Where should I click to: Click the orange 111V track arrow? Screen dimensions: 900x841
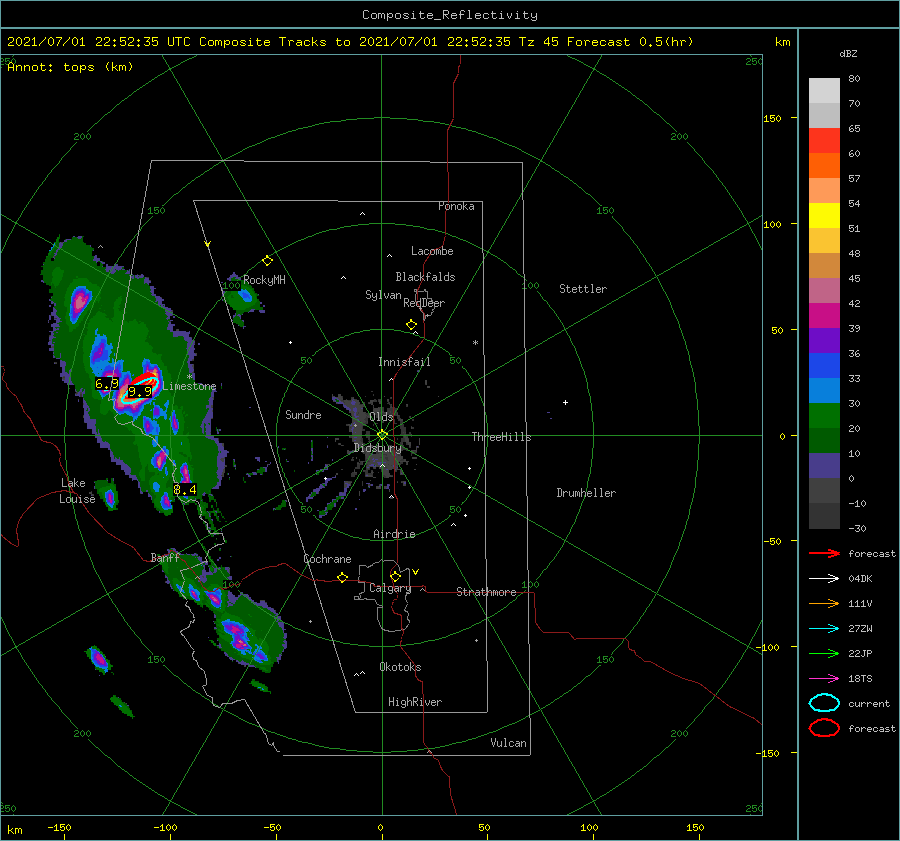[824, 603]
